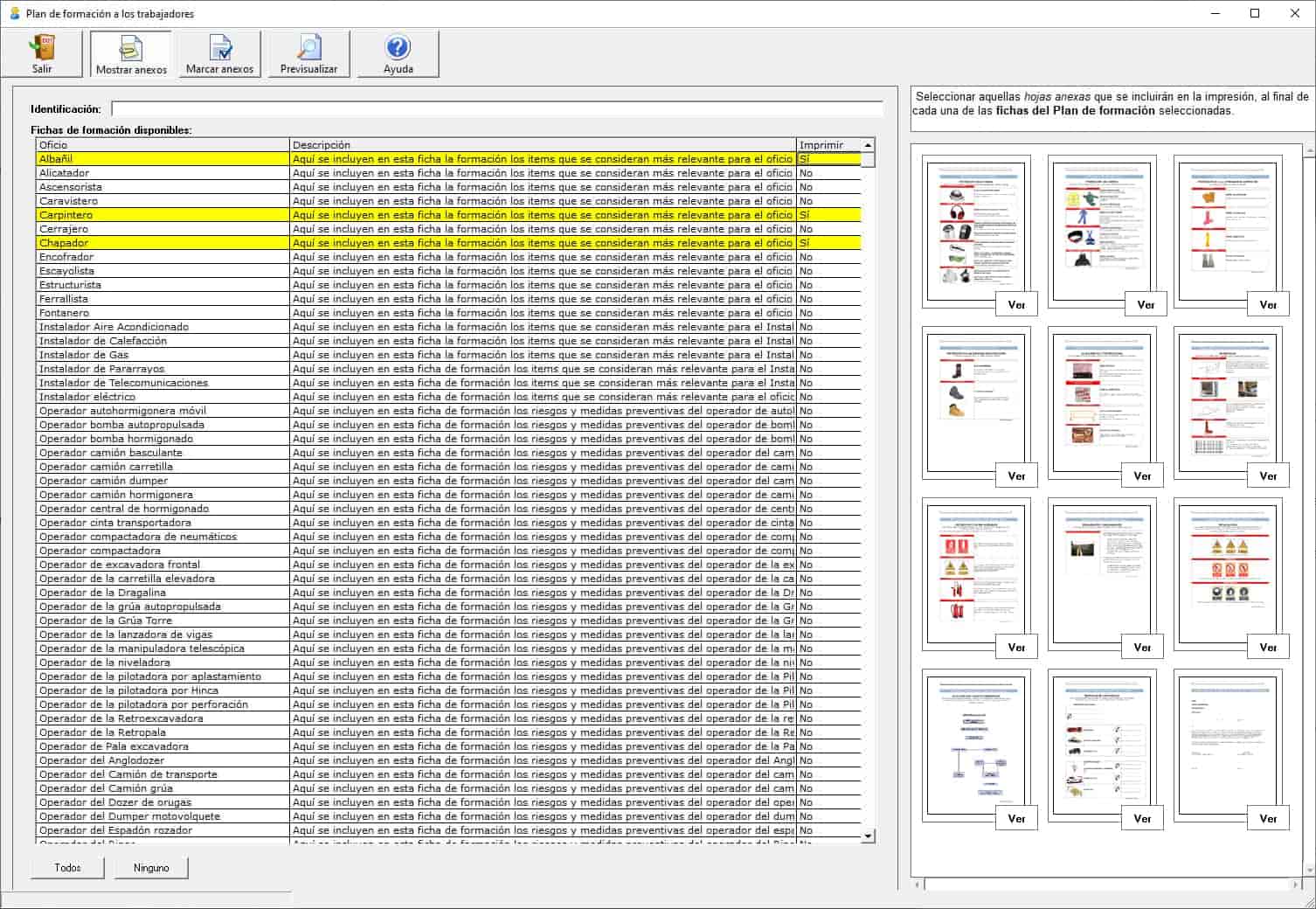Click the Descripción column header

point(543,145)
